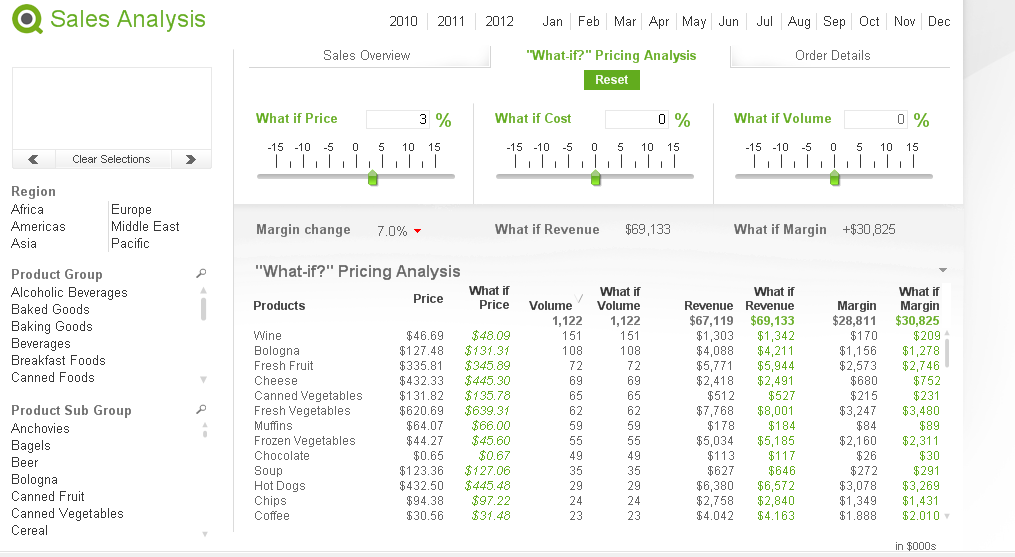The image size is (1015, 557).
Task: Click the What if Cost slider handle
Action: point(596,178)
